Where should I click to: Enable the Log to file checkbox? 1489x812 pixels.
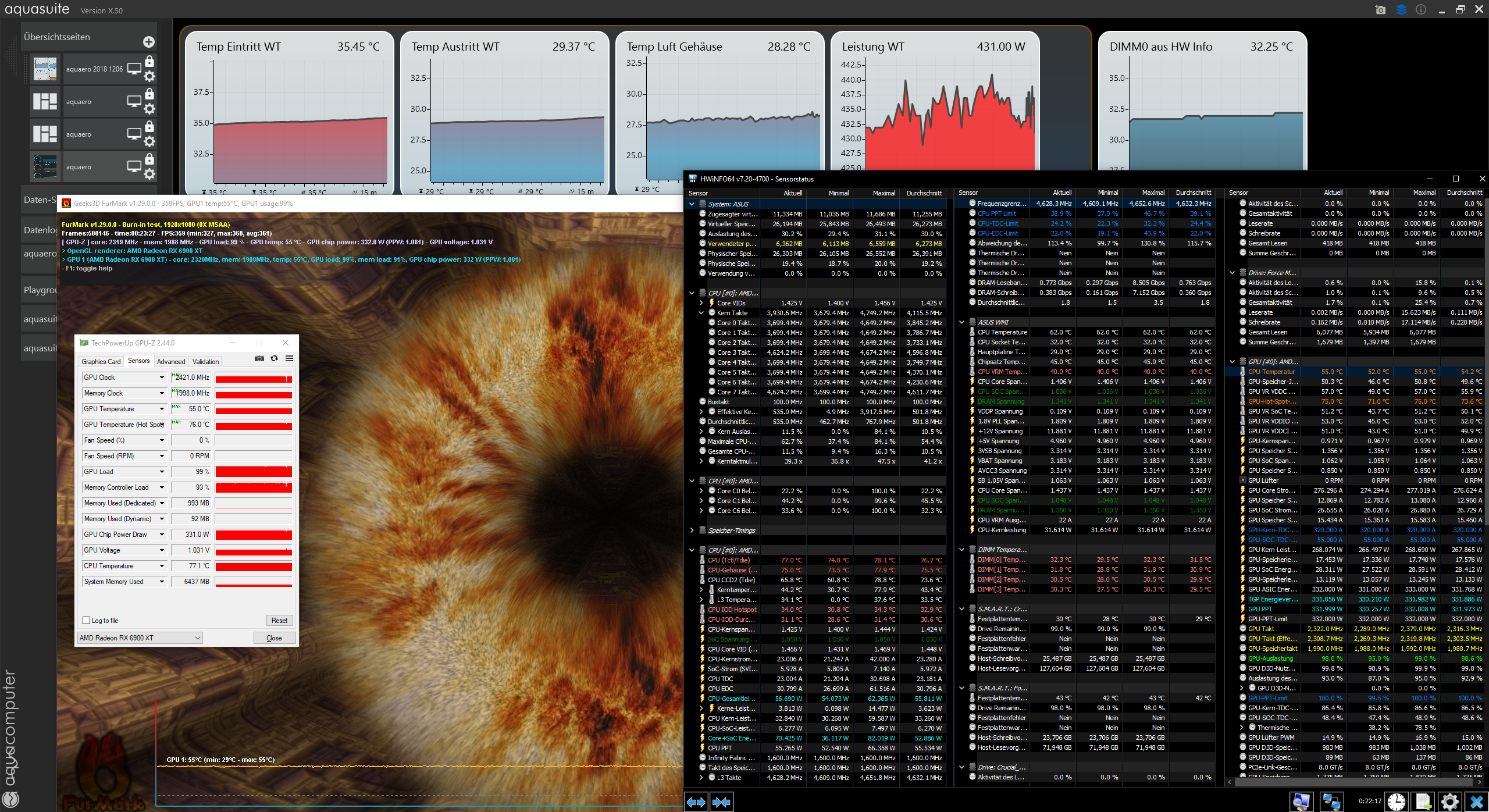pyautogui.click(x=87, y=621)
